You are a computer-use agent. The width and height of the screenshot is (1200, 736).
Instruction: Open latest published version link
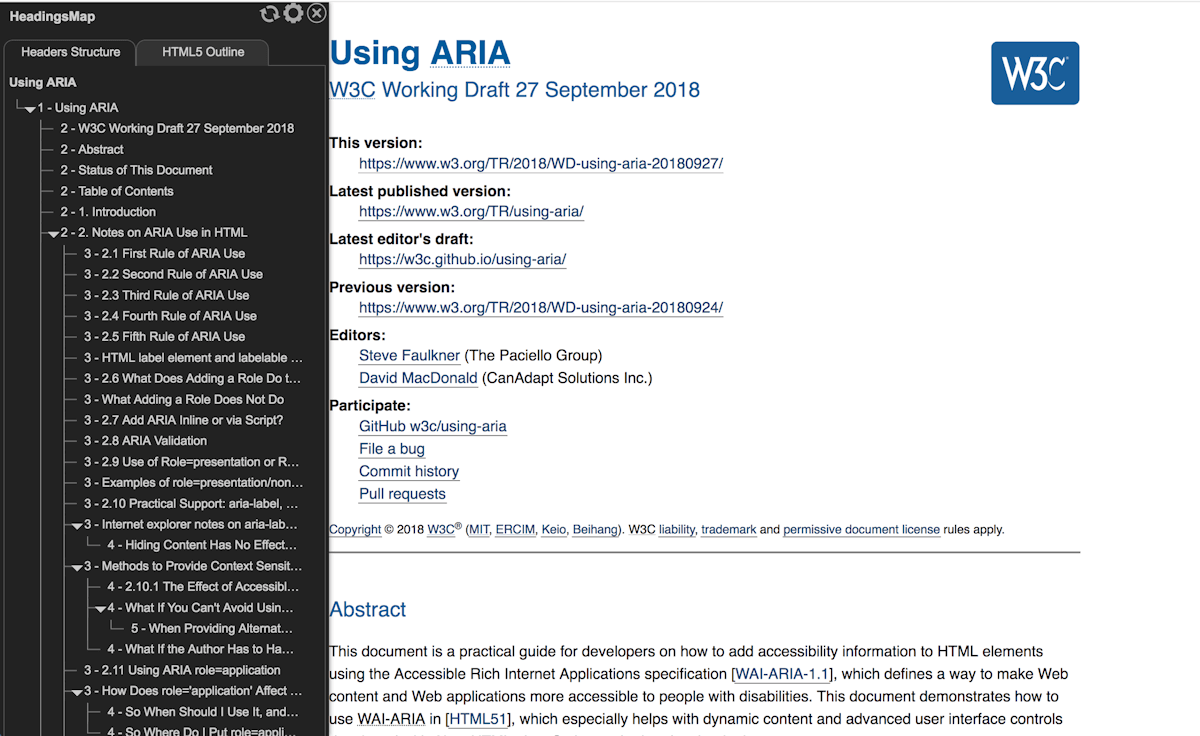point(471,212)
